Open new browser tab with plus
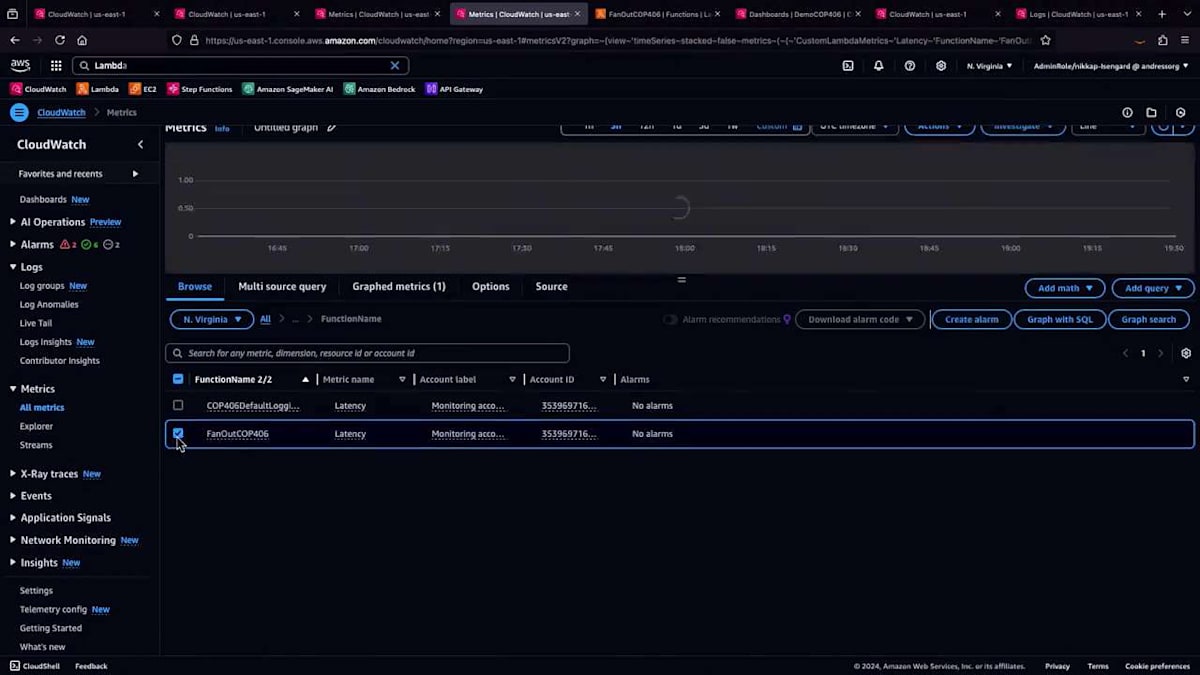This screenshot has height=675, width=1200. pos(1162,14)
